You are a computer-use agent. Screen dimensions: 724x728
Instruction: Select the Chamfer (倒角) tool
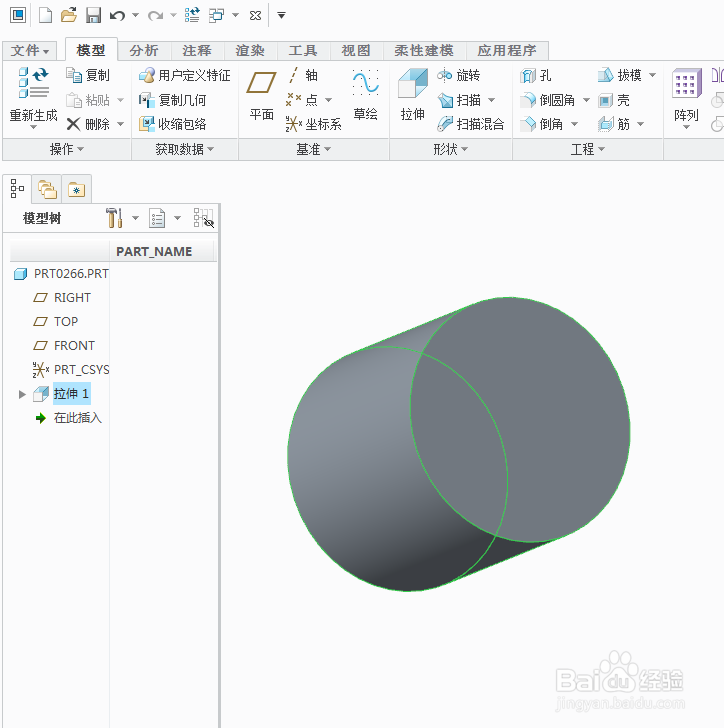[x=541, y=124]
